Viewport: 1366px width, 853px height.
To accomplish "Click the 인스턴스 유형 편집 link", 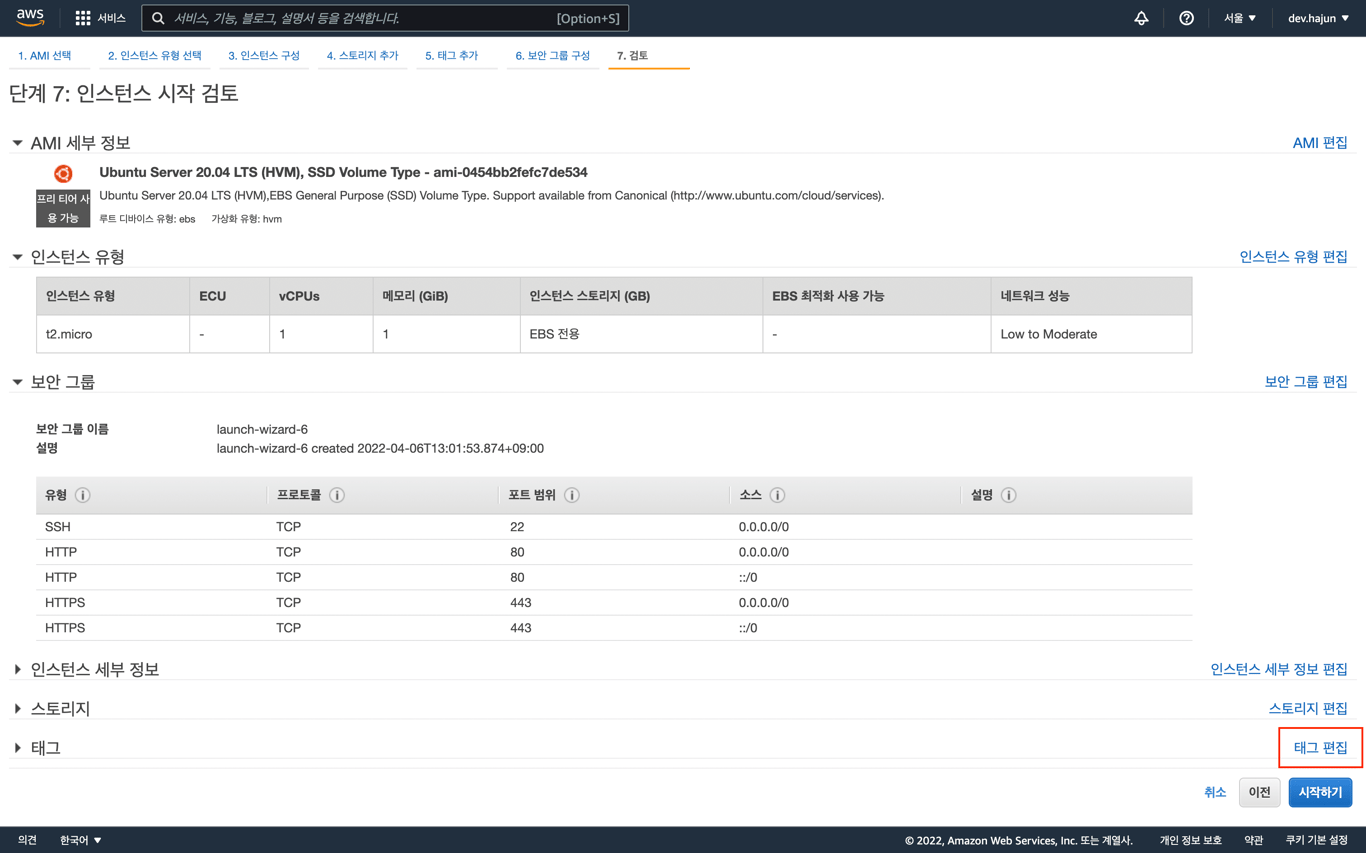I will 1293,257.
